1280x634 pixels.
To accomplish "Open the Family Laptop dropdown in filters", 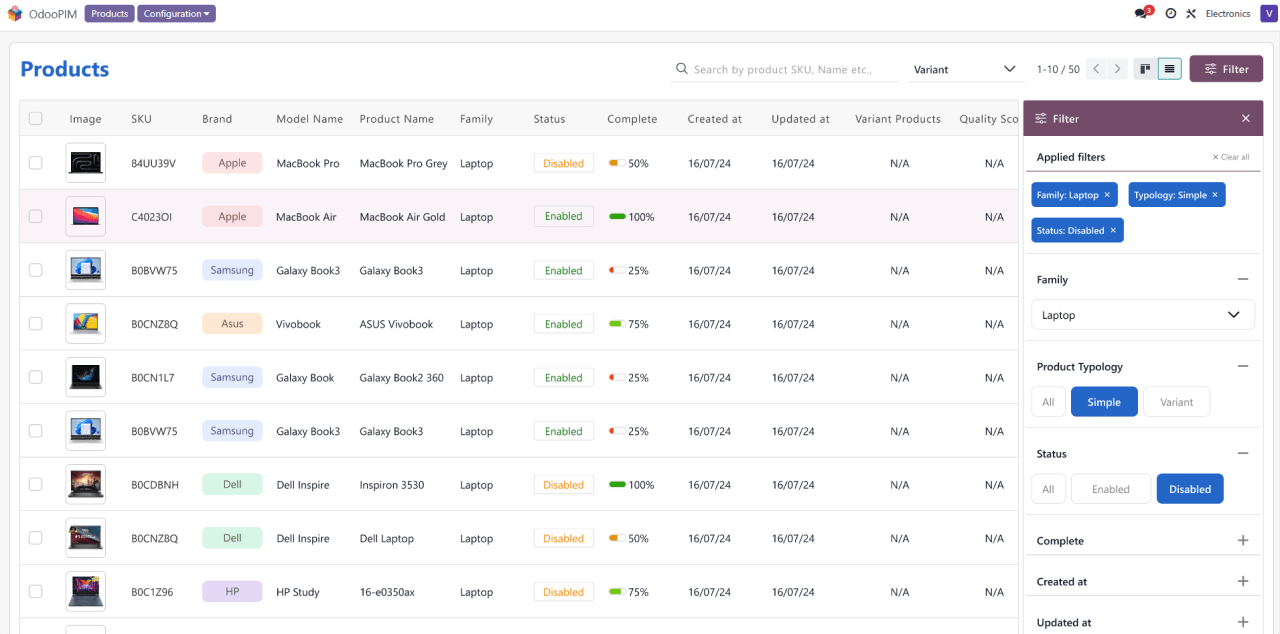I will click(x=1142, y=315).
